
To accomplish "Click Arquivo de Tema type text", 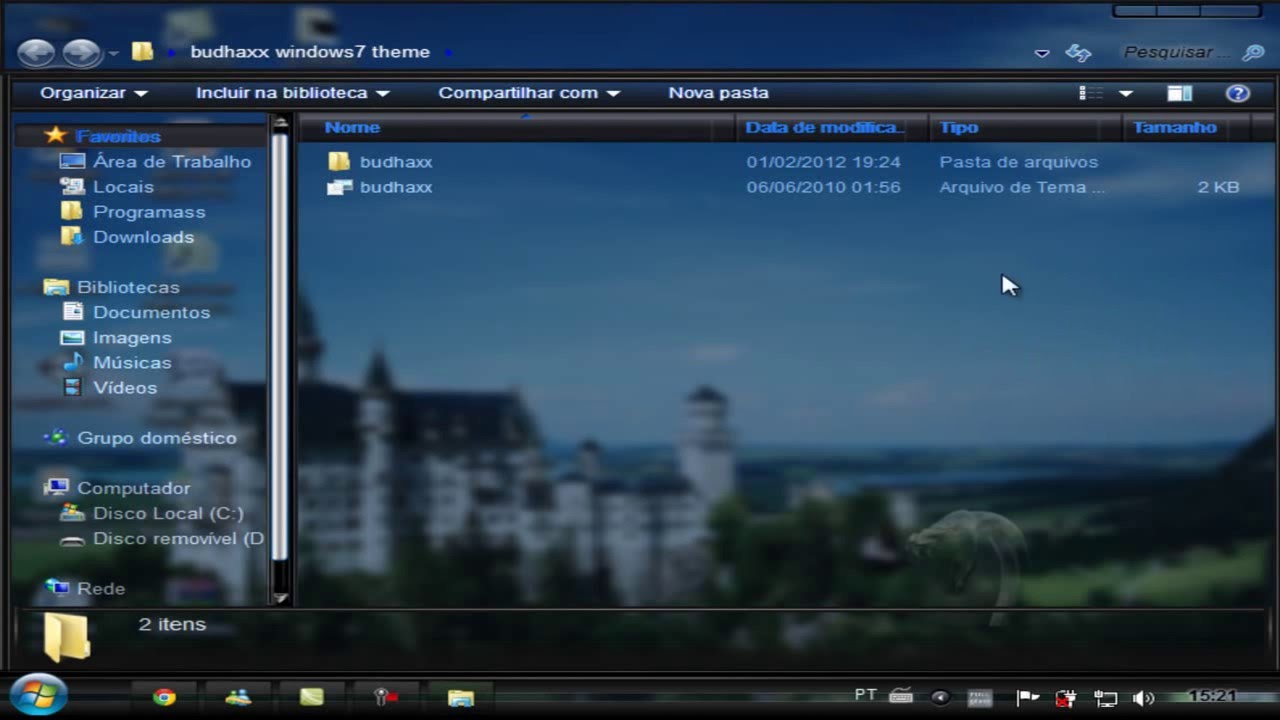I will [1021, 187].
